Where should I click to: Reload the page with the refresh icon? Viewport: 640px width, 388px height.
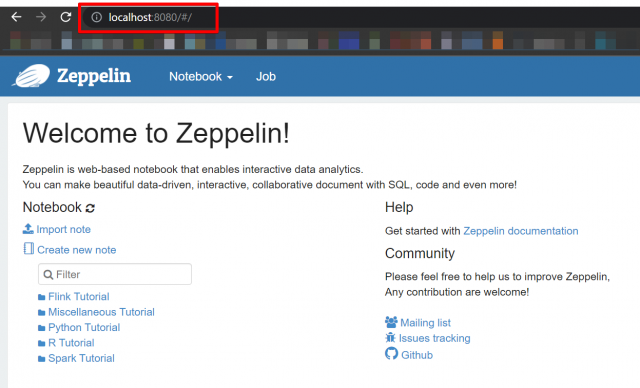pos(66,17)
